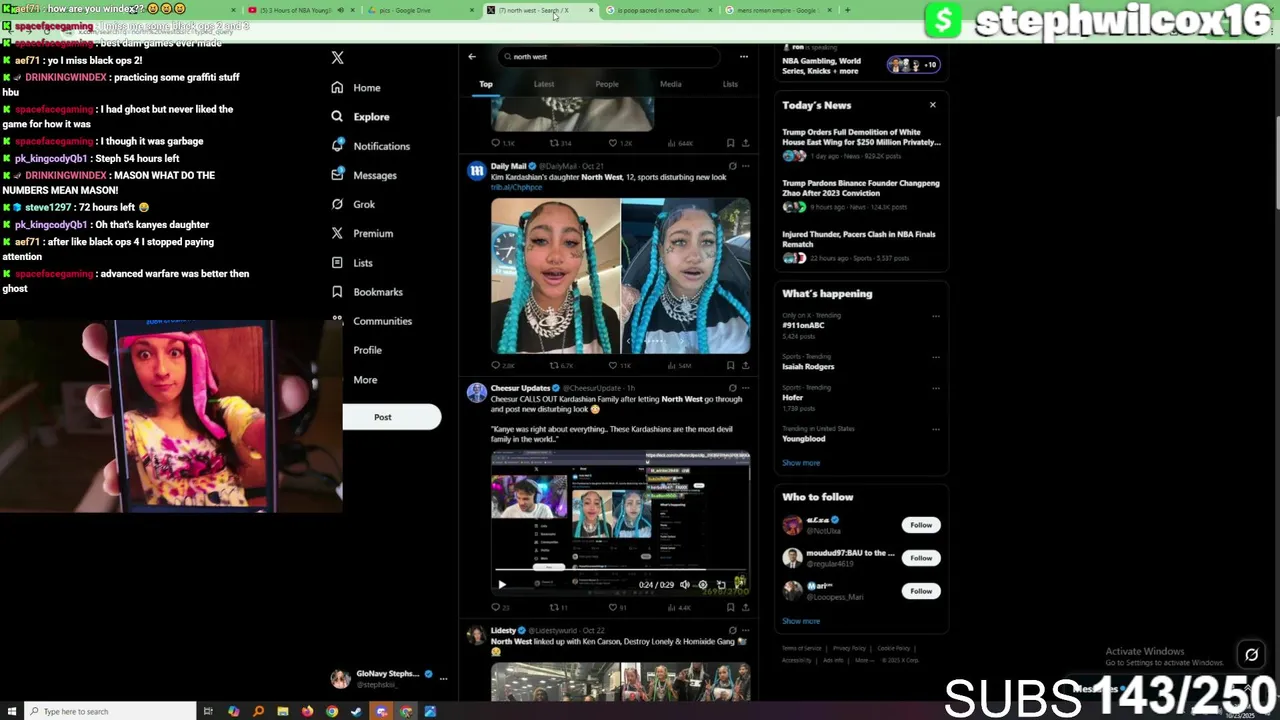Open more options on the Lidesty post
The height and width of the screenshot is (720, 1280).
(x=745, y=631)
